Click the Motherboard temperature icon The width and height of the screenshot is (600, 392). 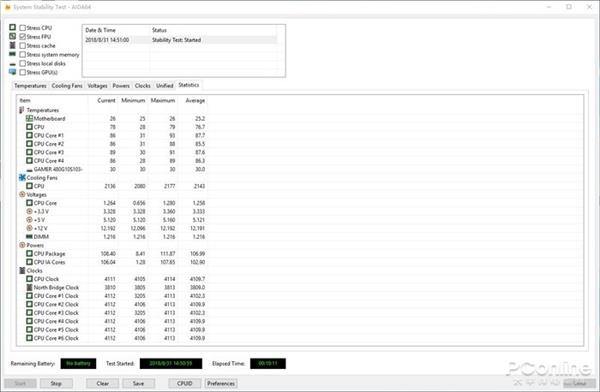pyautogui.click(x=29, y=118)
